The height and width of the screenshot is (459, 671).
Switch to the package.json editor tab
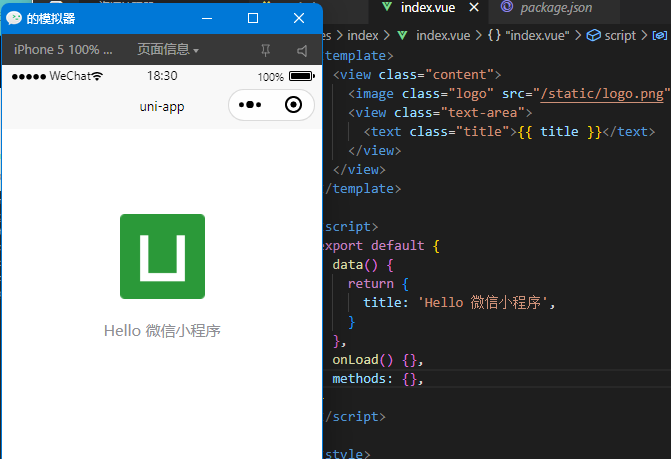point(556,8)
